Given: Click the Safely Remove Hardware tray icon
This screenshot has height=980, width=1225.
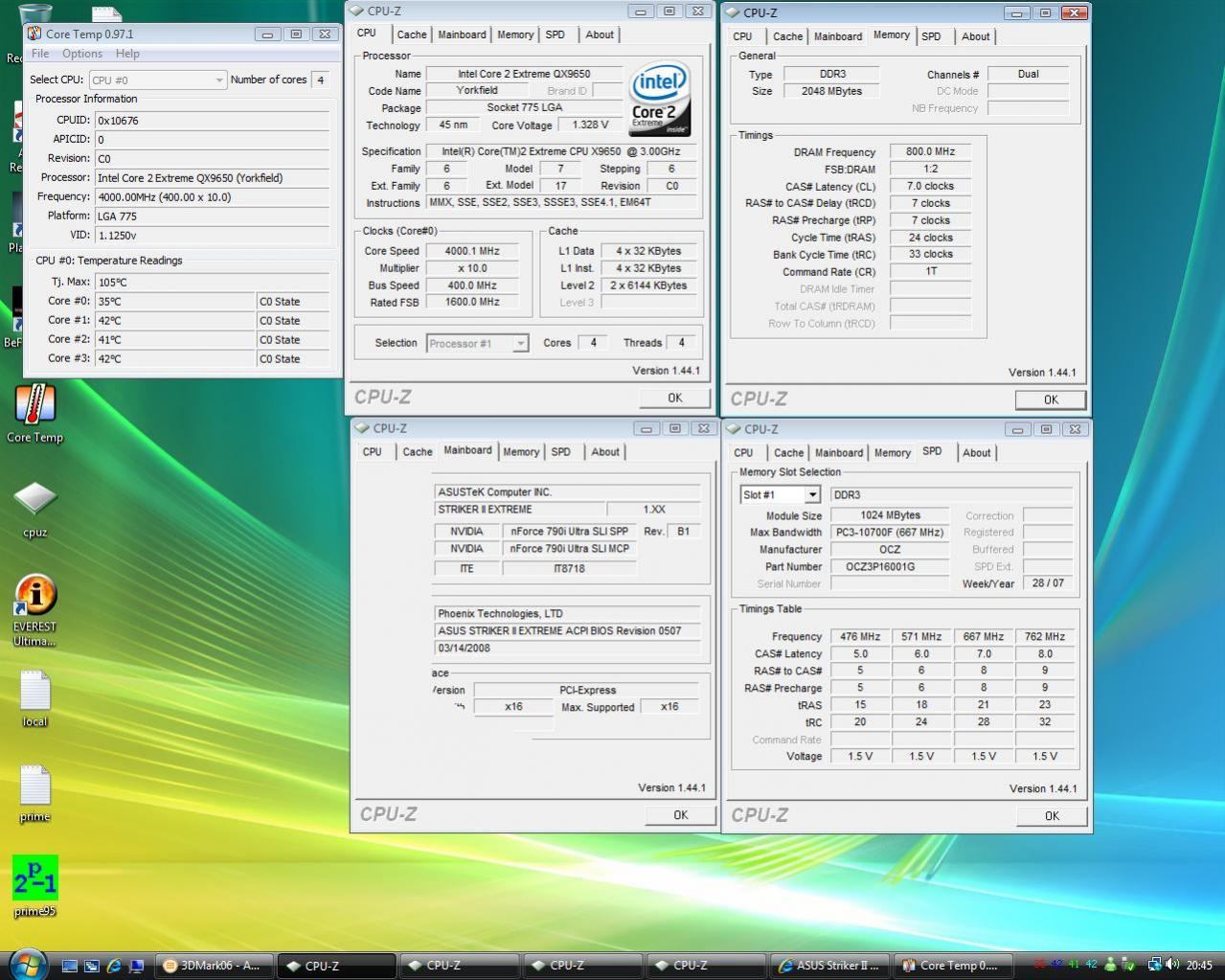Looking at the screenshot, I should [x=1128, y=965].
